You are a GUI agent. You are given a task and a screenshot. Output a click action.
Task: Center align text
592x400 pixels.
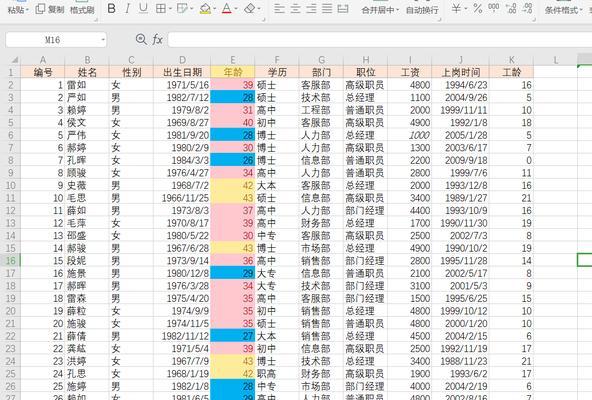pyautogui.click(x=295, y=8)
